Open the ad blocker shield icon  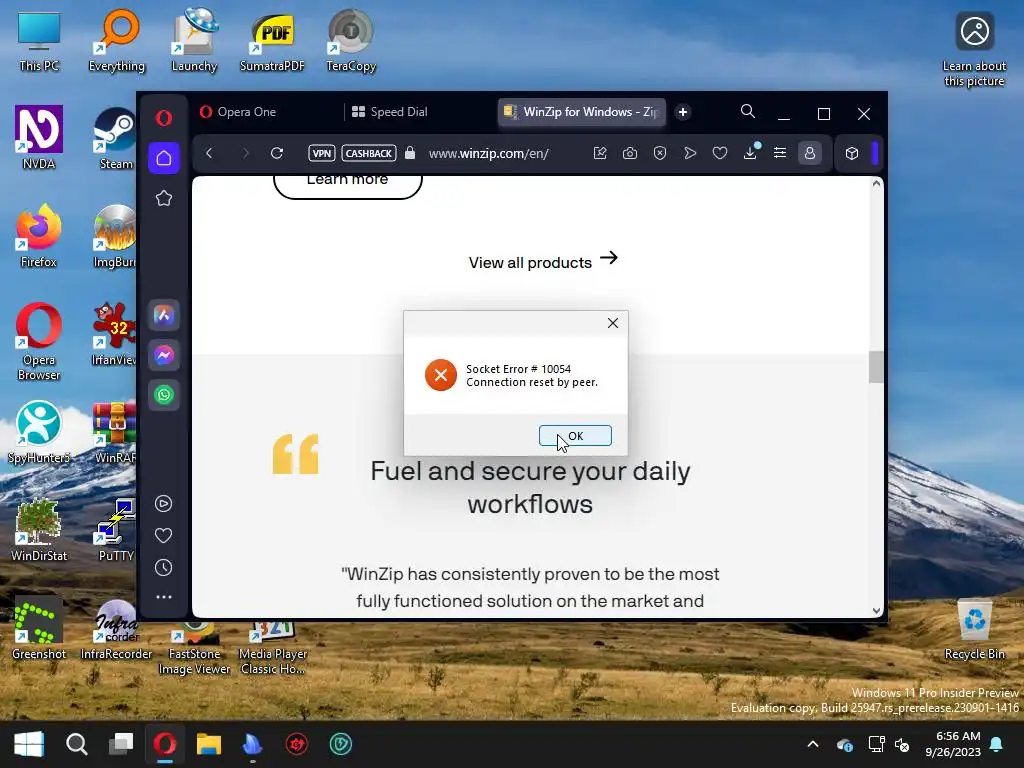tap(660, 153)
